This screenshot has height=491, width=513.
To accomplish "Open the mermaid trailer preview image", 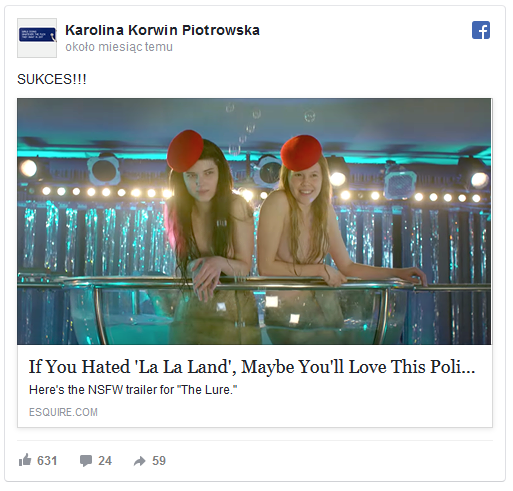I will pos(254,221).
